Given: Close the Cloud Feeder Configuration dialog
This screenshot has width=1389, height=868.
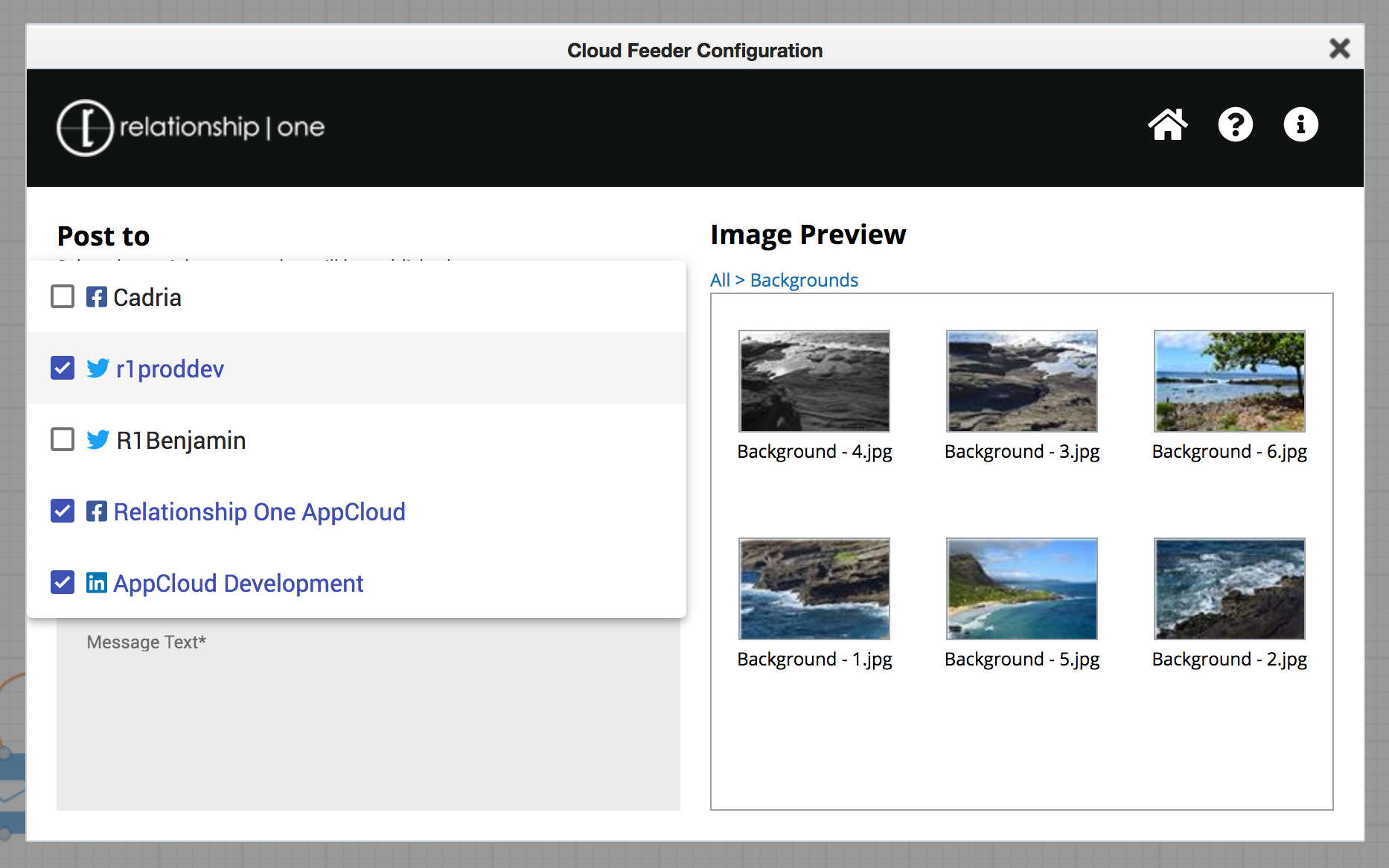Looking at the screenshot, I should (x=1339, y=49).
